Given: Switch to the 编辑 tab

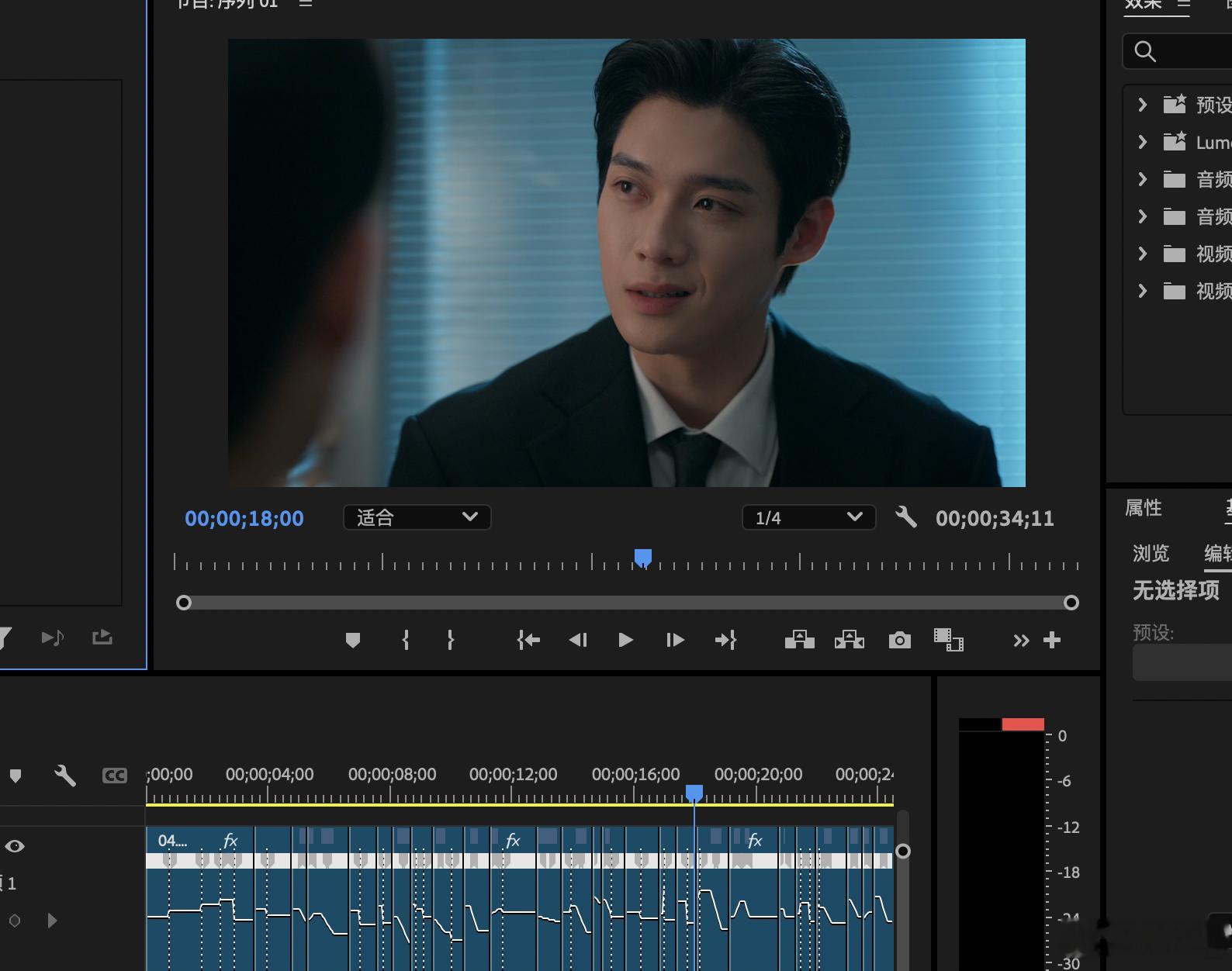Looking at the screenshot, I should (x=1218, y=553).
